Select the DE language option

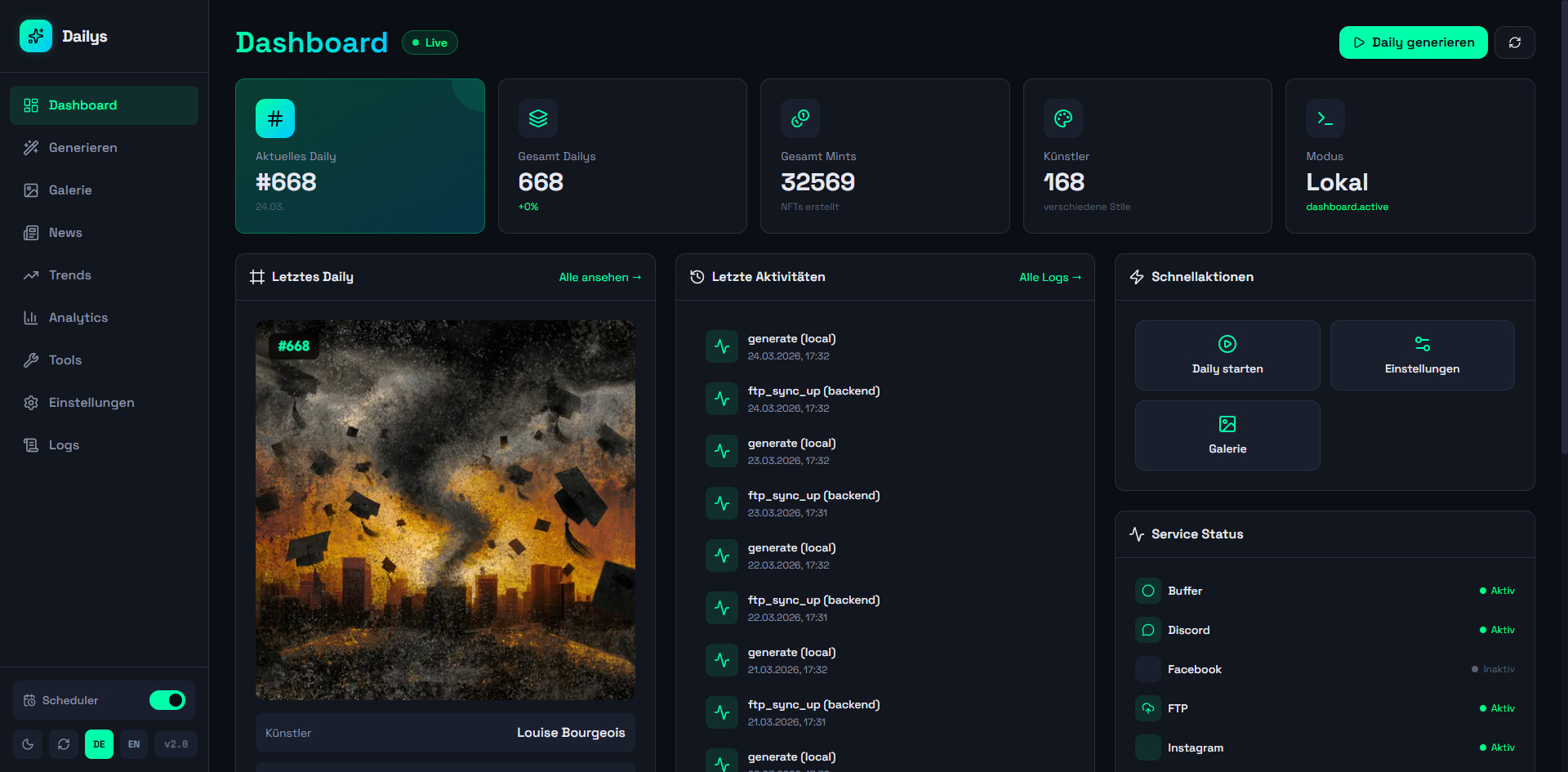99,744
